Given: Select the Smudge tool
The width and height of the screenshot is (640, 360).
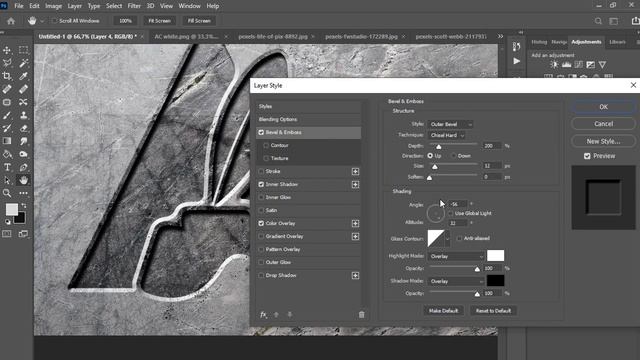Looking at the screenshot, I should coord(23,141).
